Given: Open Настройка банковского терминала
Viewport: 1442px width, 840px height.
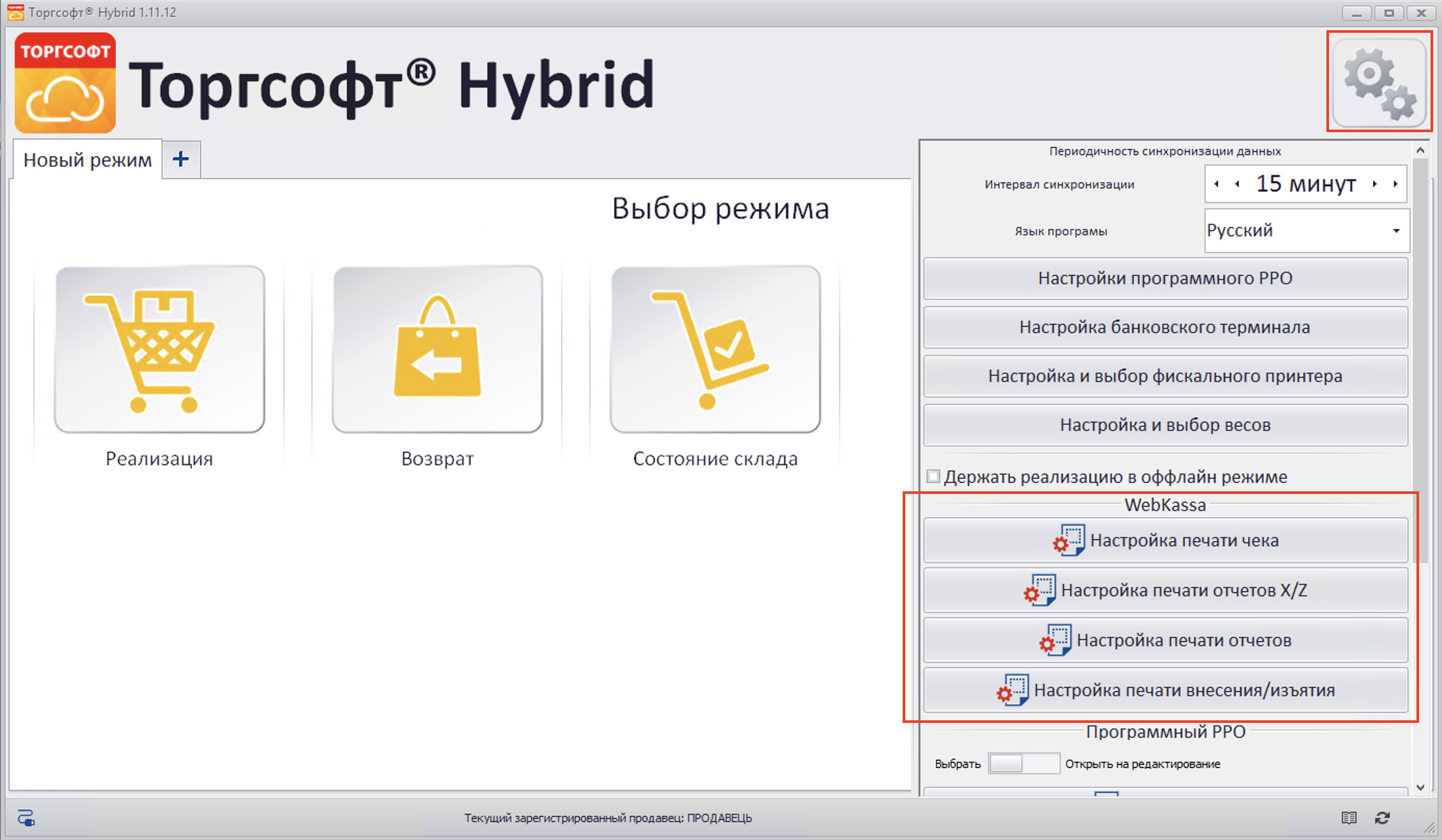Looking at the screenshot, I should click(x=1165, y=327).
